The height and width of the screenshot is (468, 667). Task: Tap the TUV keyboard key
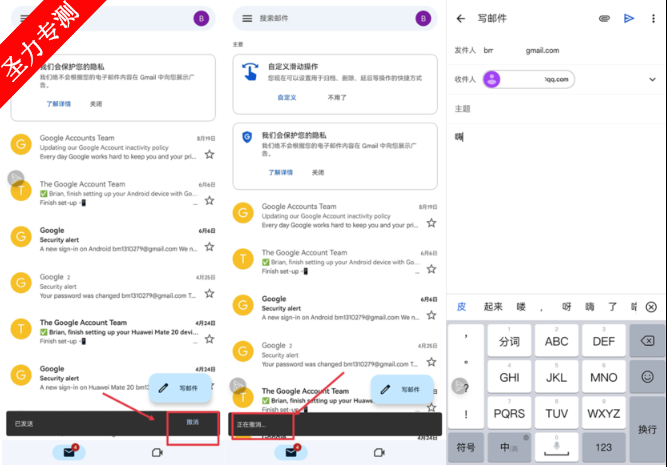[x=556, y=413]
